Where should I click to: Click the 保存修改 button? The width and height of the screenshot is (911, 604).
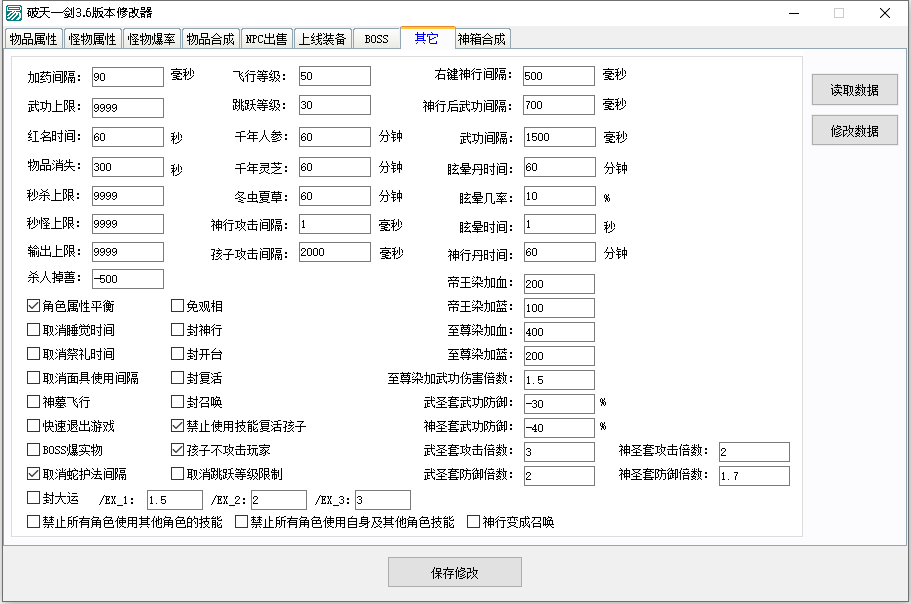coord(455,572)
